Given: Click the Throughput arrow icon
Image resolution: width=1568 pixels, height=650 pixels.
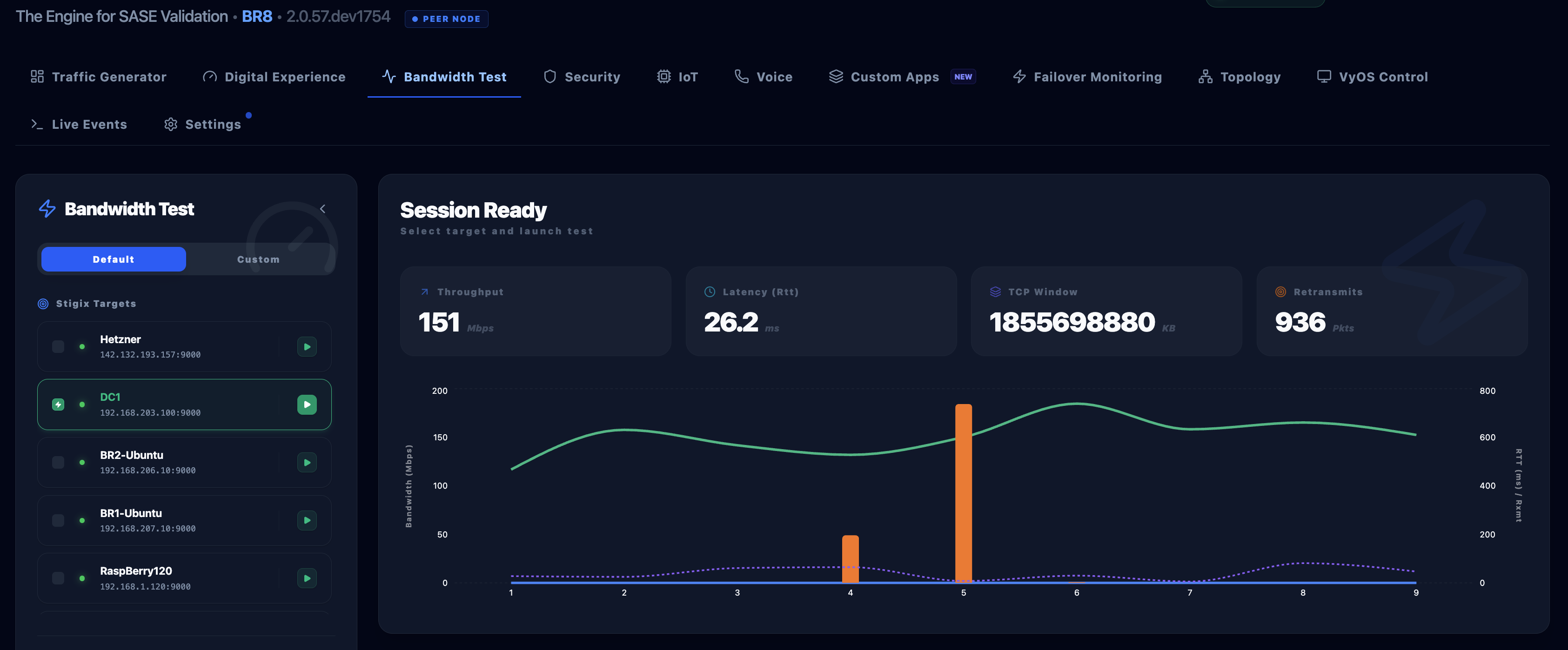Looking at the screenshot, I should click(x=424, y=292).
